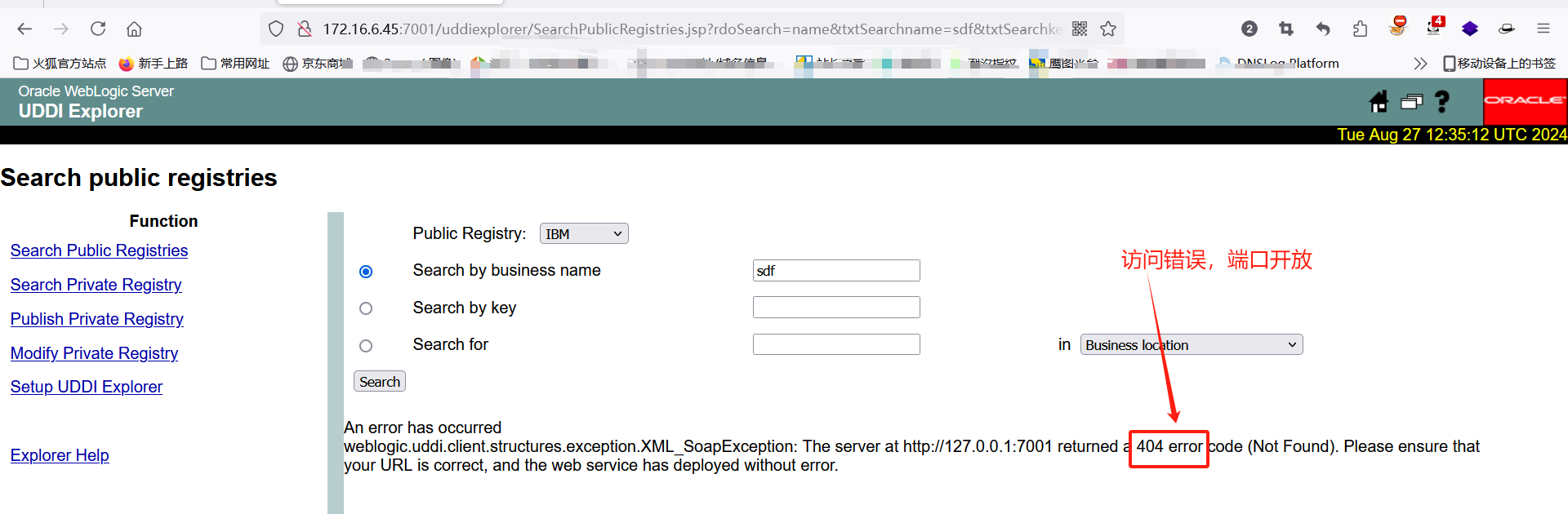Image resolution: width=1568 pixels, height=514 pixels.
Task: Open tracking protection shield in address bar
Action: tap(276, 29)
